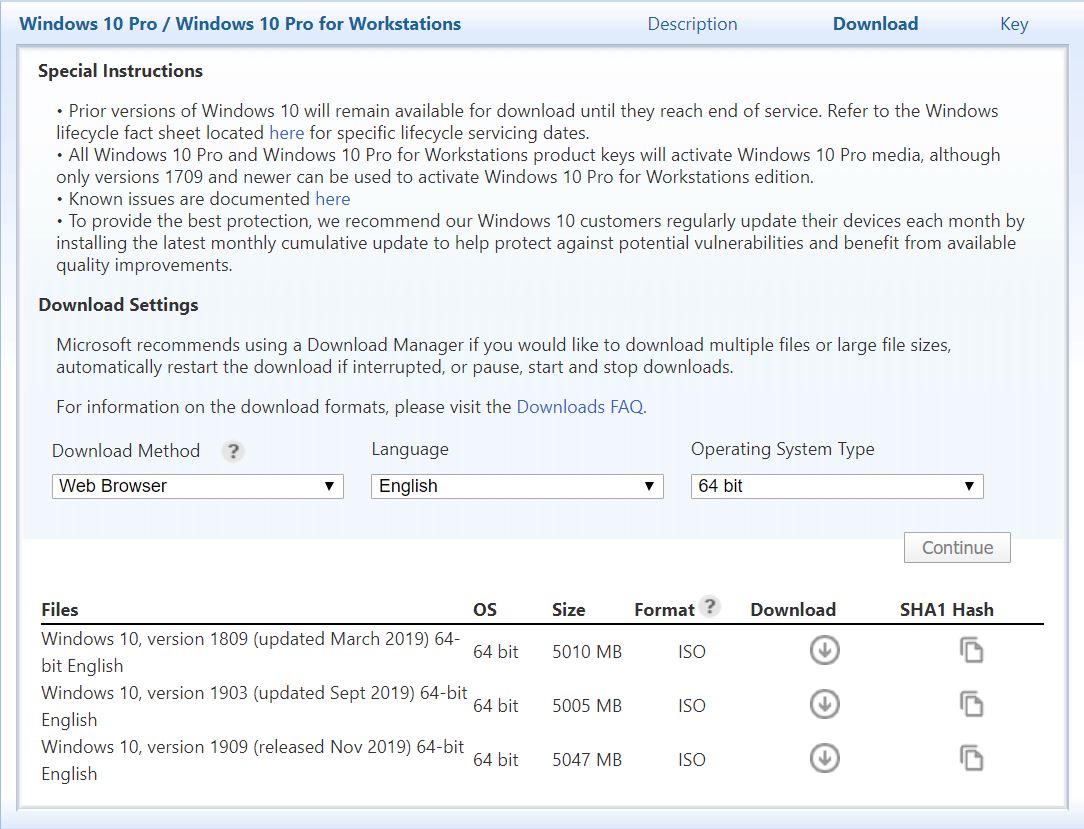The width and height of the screenshot is (1084, 829).
Task: Click the ISO format cell for version 1903
Action: tap(691, 706)
